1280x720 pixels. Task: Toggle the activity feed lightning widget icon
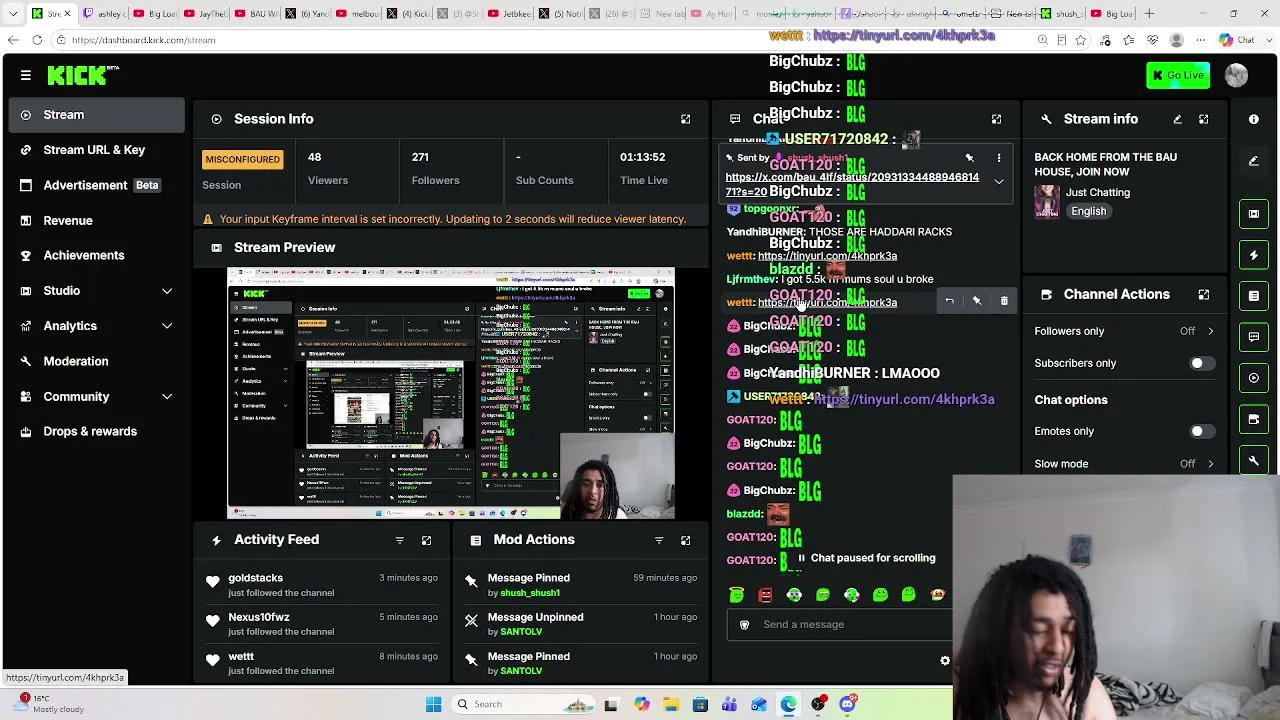point(1254,255)
